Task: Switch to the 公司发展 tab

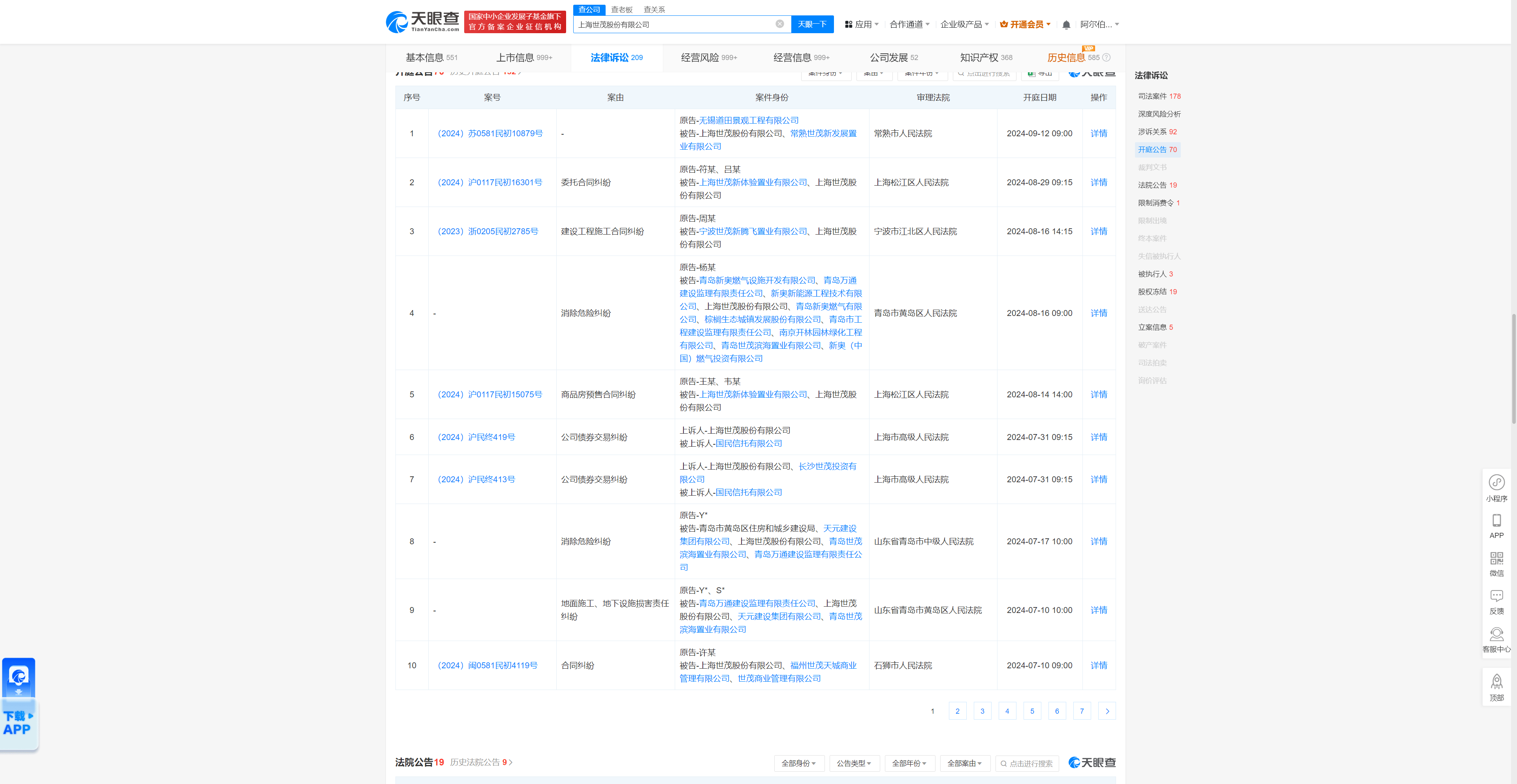Action: pyautogui.click(x=893, y=58)
